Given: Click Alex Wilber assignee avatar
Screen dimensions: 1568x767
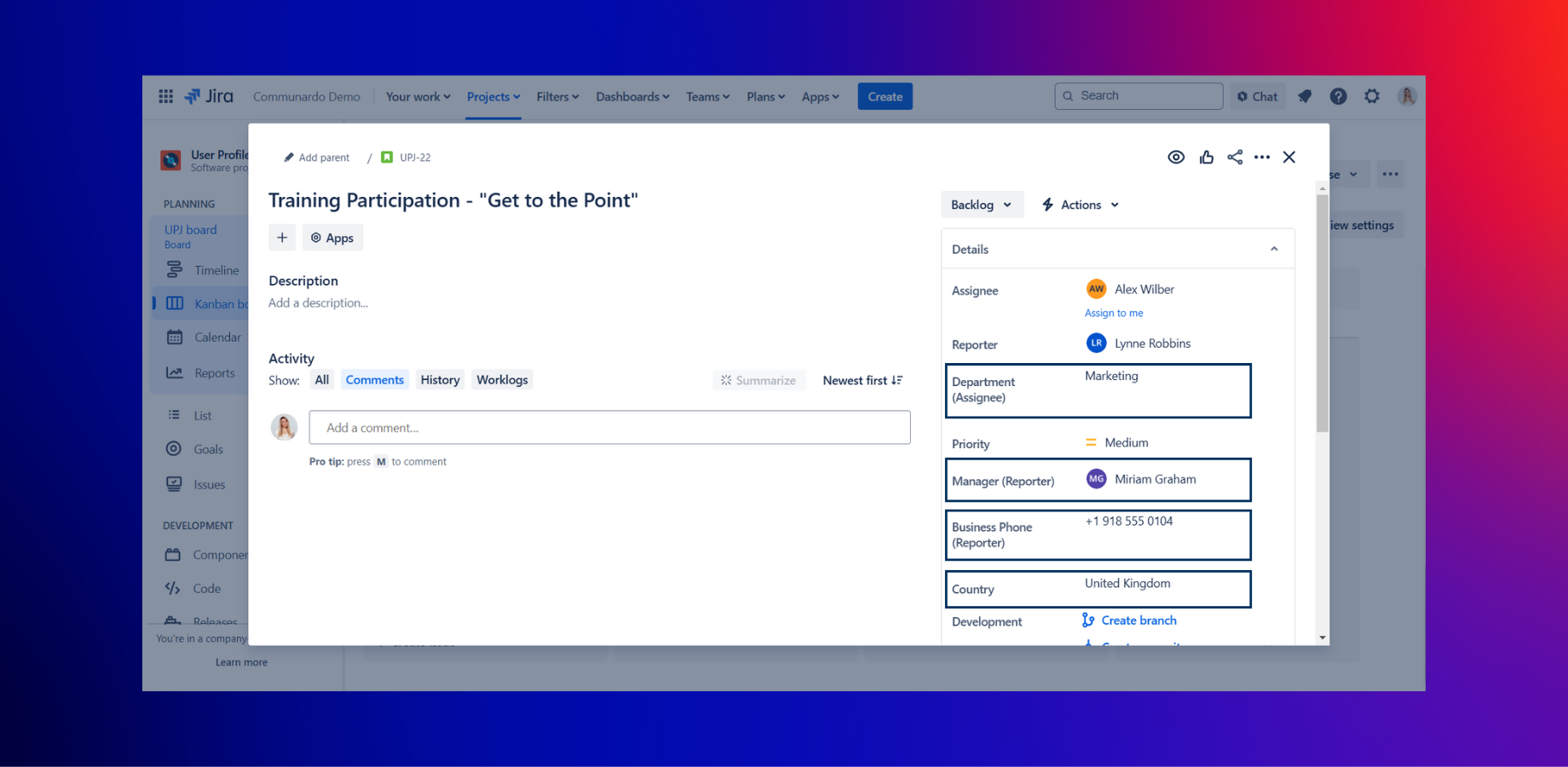Looking at the screenshot, I should (x=1096, y=289).
